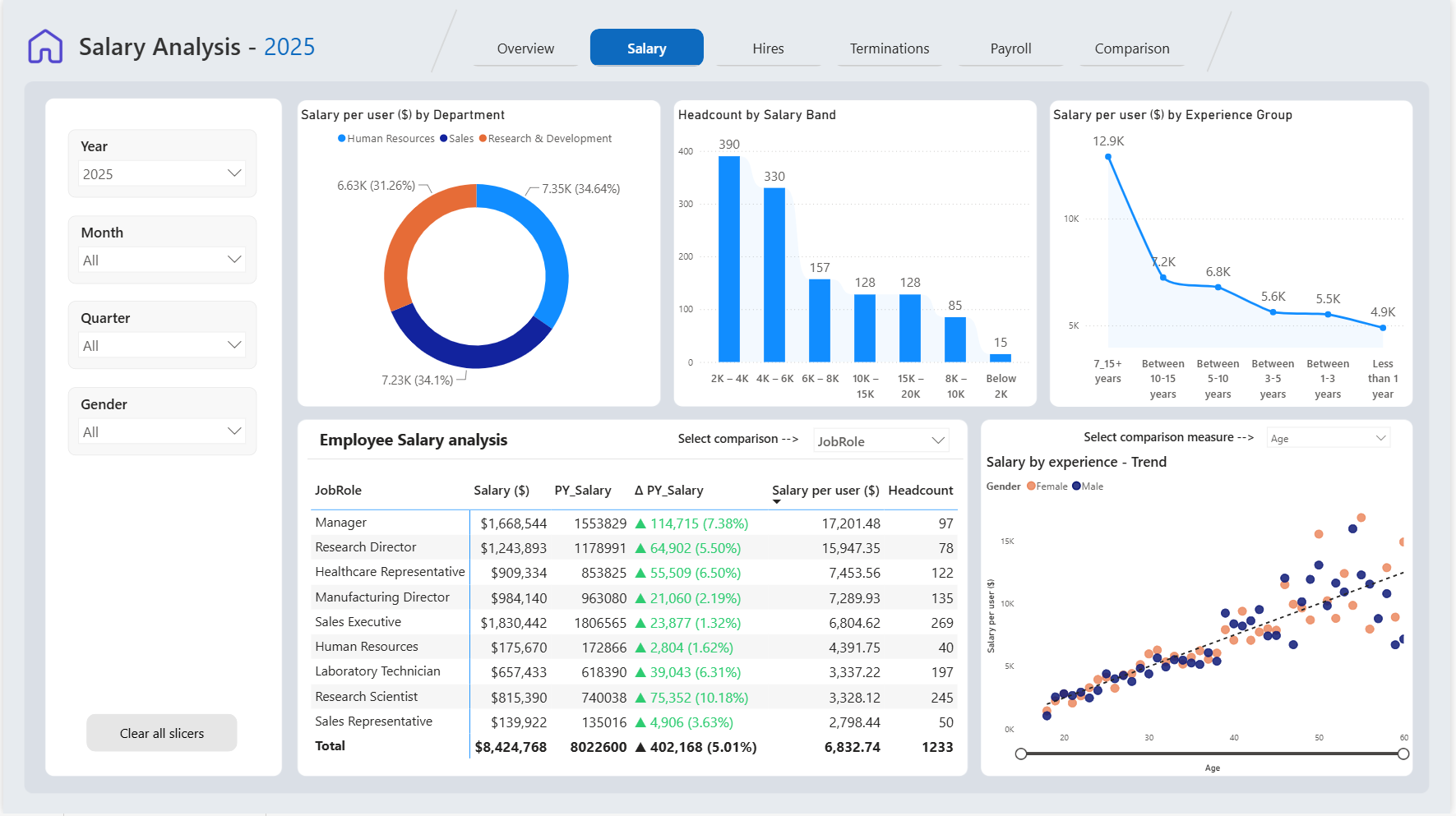Expand the Month slicer dropdown
This screenshot has height=816, width=1456.
coord(163,260)
